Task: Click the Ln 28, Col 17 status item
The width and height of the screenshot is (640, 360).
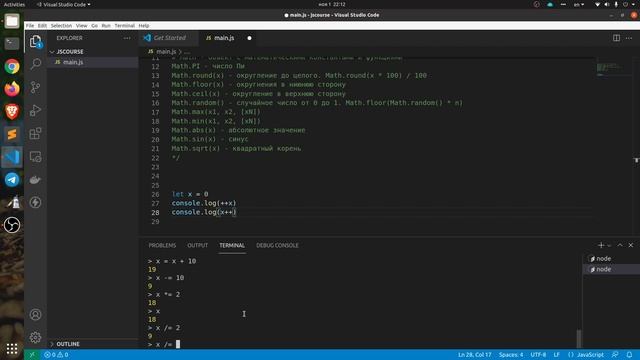Action: pos(475,355)
